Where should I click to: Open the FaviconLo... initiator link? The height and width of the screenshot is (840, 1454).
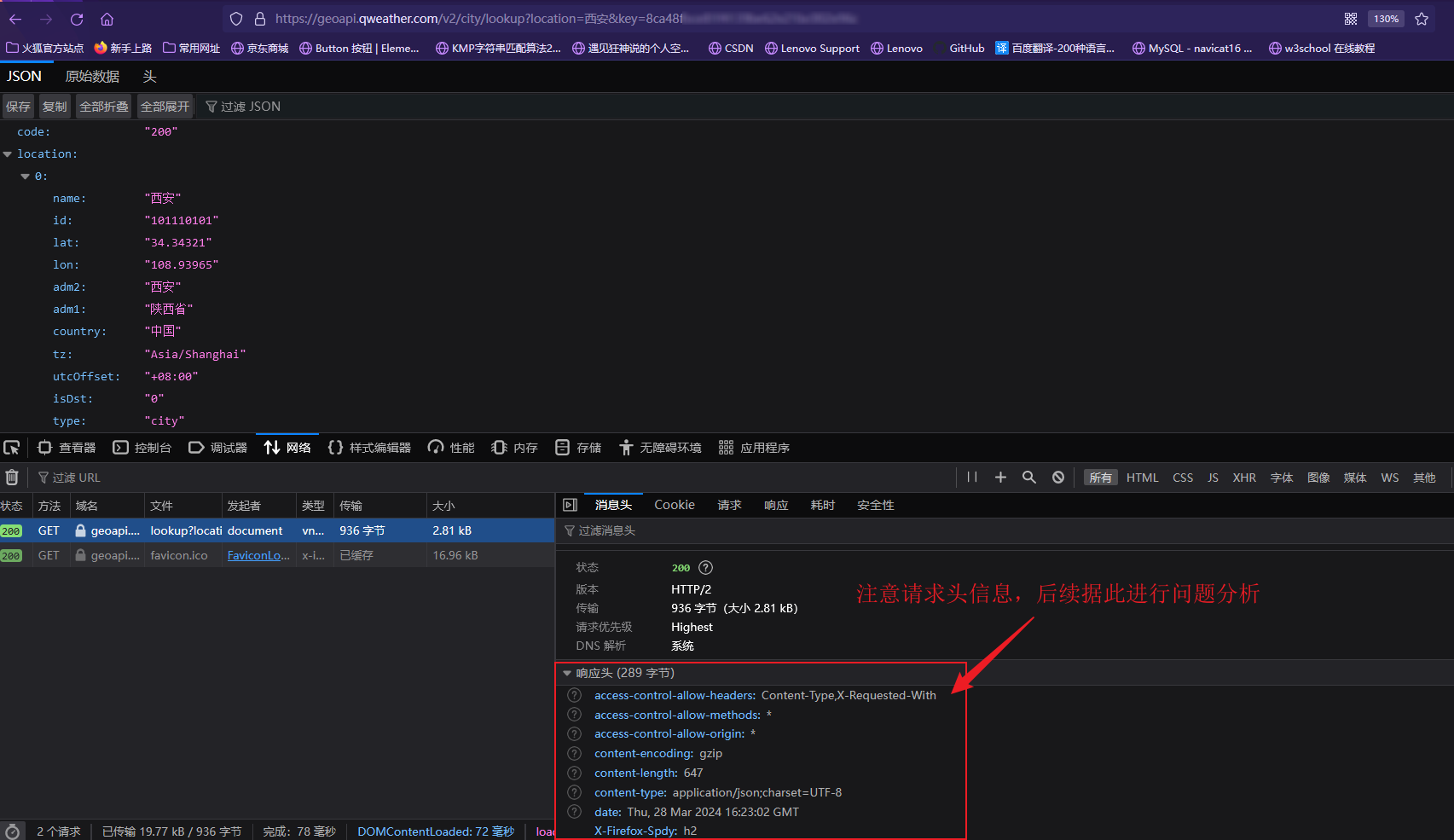click(258, 555)
